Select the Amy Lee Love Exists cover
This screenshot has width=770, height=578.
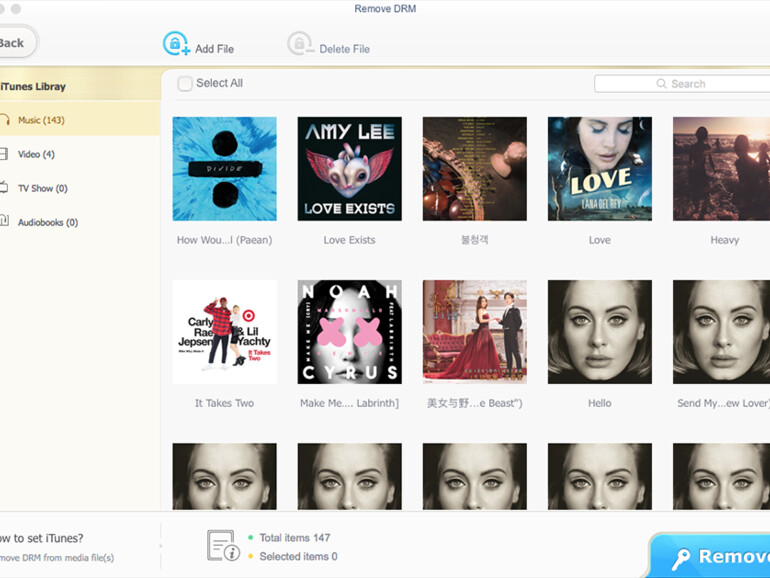pyautogui.click(x=350, y=168)
